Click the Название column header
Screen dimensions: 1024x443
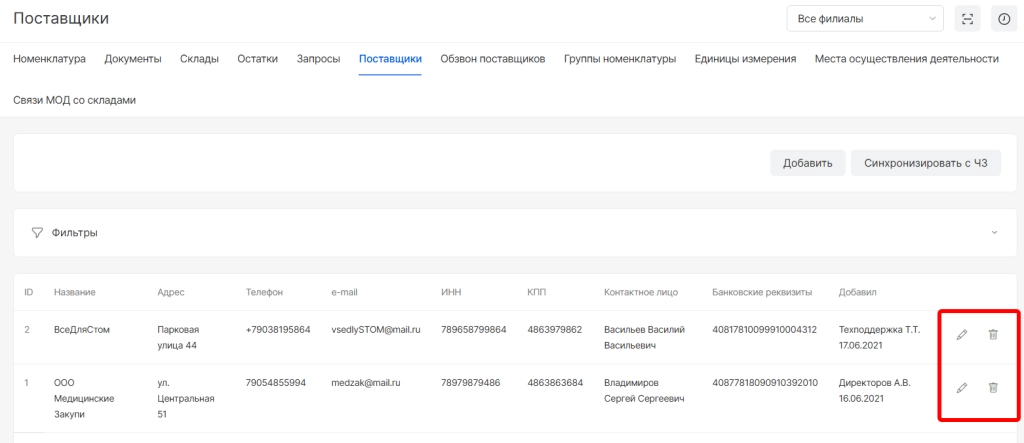click(x=75, y=292)
